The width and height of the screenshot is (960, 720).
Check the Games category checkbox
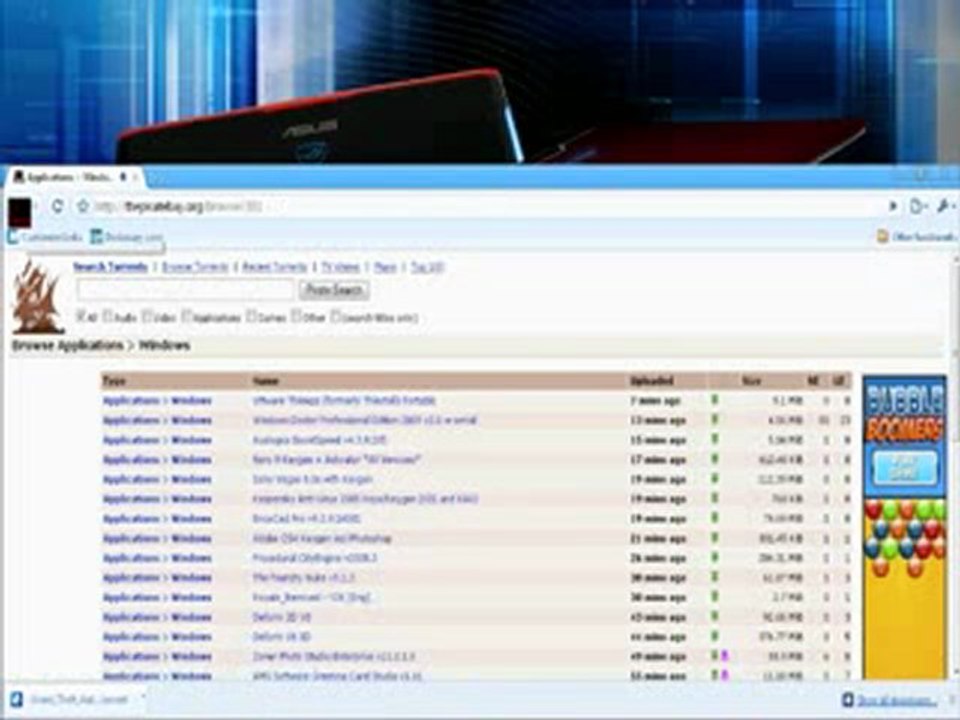pos(251,317)
